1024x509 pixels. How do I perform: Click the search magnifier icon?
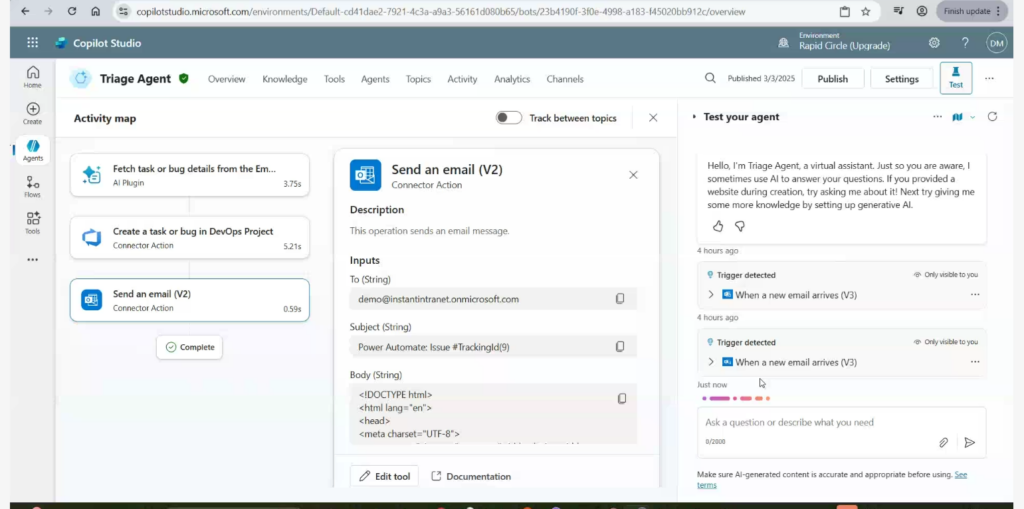click(x=710, y=78)
